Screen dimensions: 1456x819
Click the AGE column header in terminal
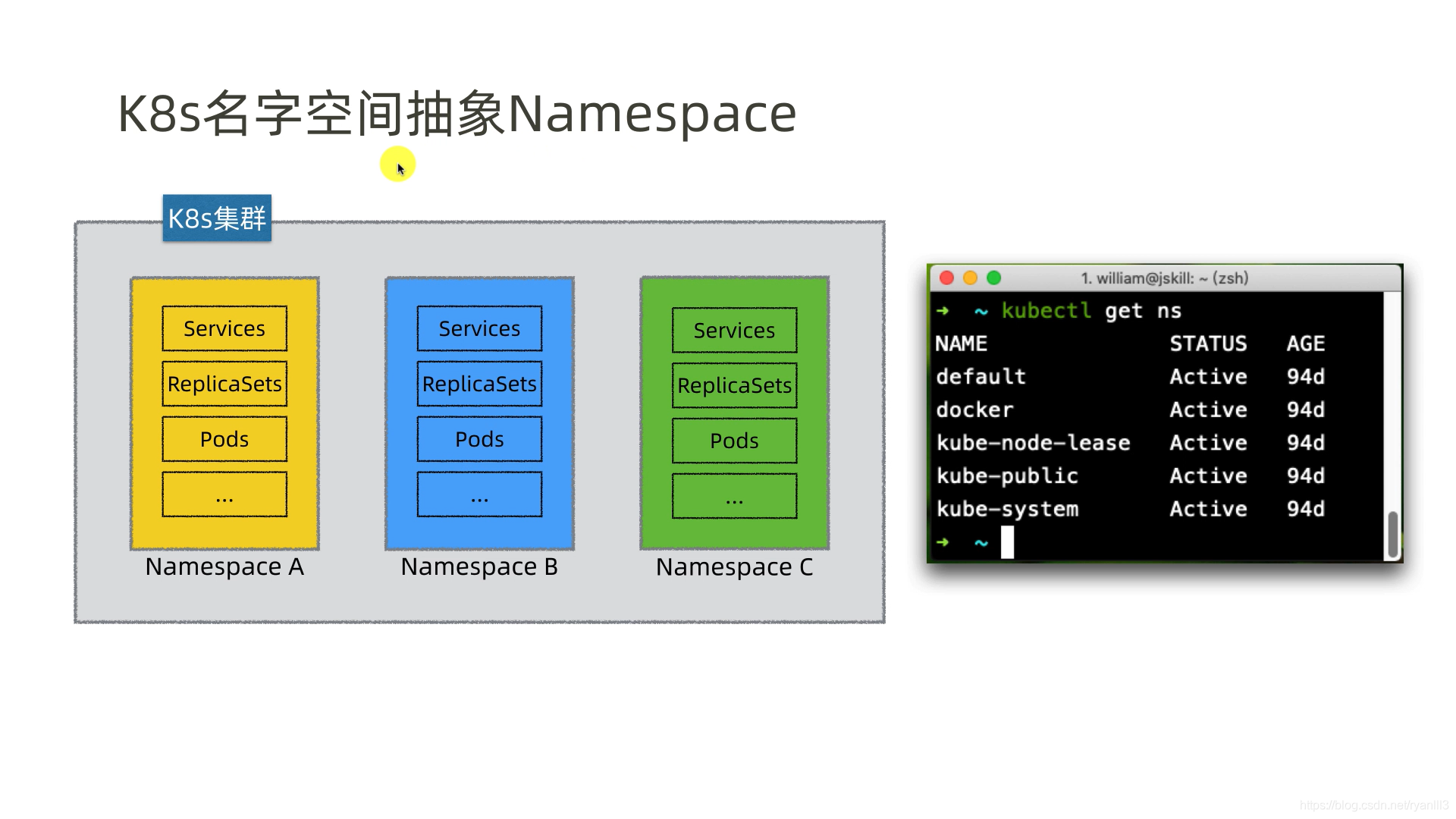[1305, 344]
